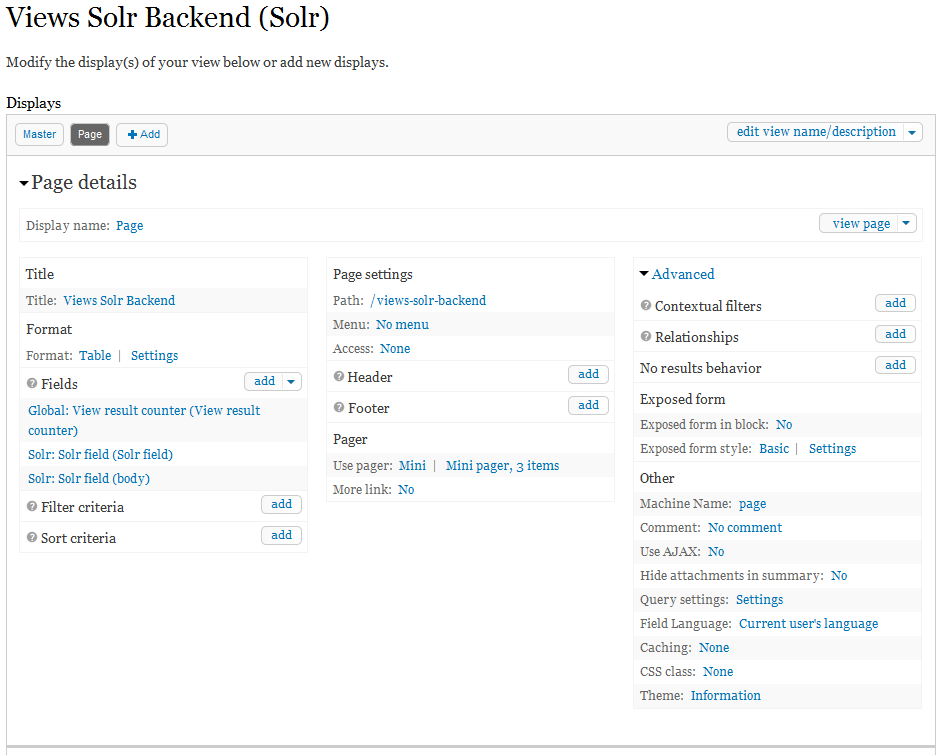Image resolution: width=942 pixels, height=755 pixels.
Task: Click the help icon next to Relationships
Action: click(648, 337)
